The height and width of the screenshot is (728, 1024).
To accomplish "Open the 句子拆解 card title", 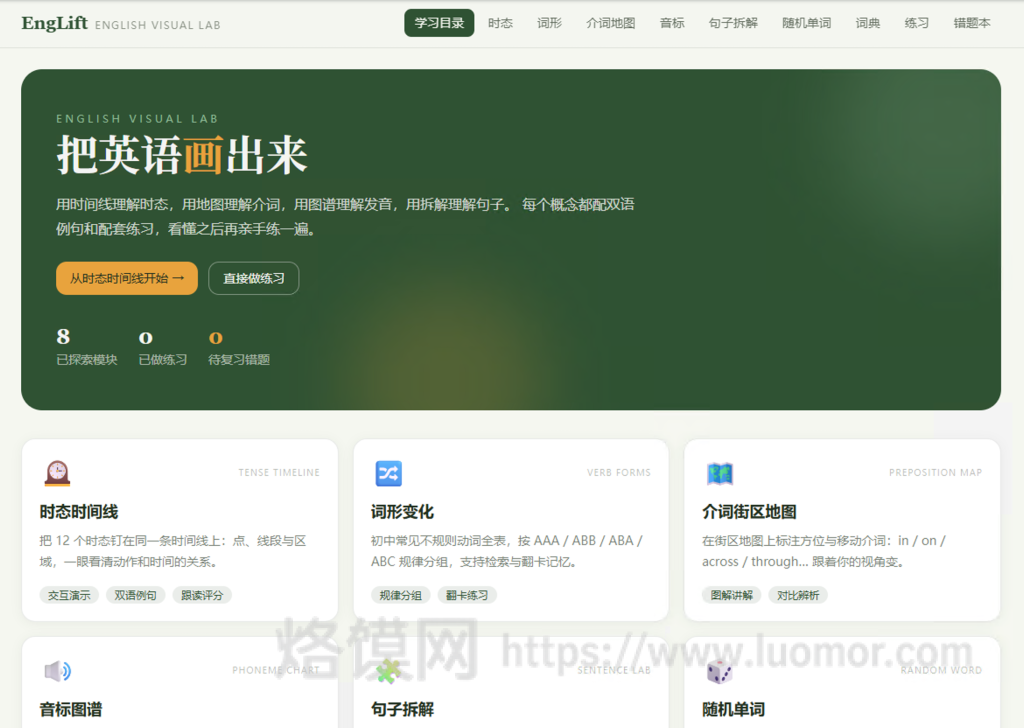I will point(402,710).
